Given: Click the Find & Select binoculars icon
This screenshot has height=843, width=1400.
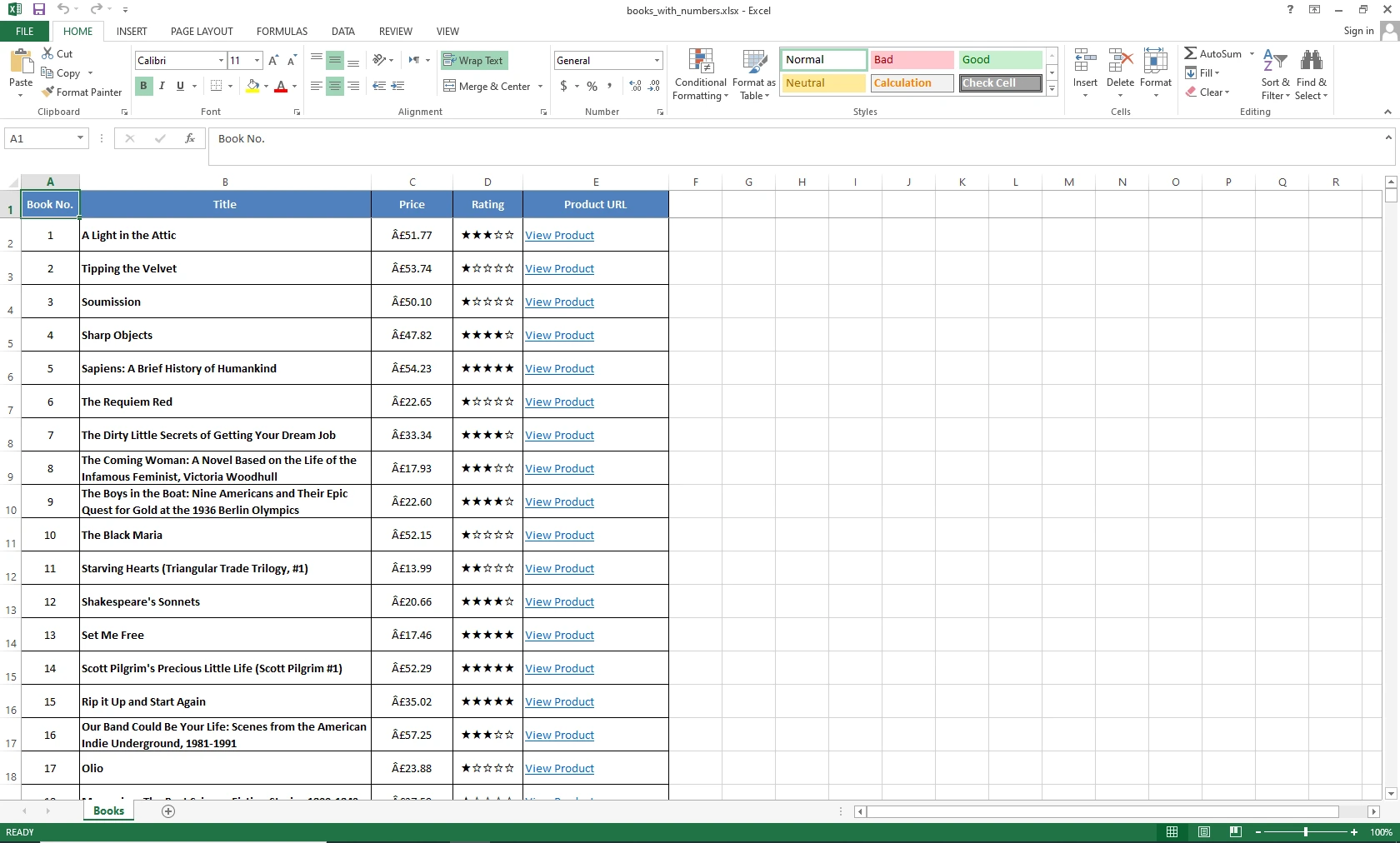Looking at the screenshot, I should point(1311,61).
